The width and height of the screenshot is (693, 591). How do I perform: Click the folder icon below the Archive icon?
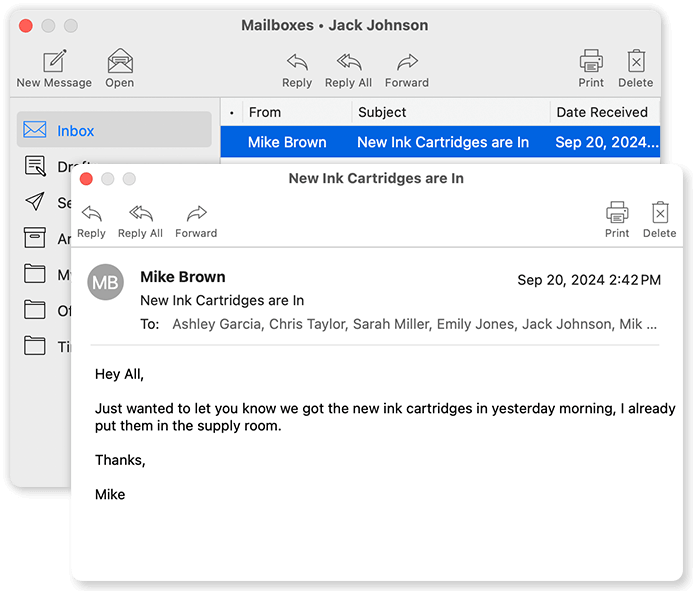click(34, 274)
